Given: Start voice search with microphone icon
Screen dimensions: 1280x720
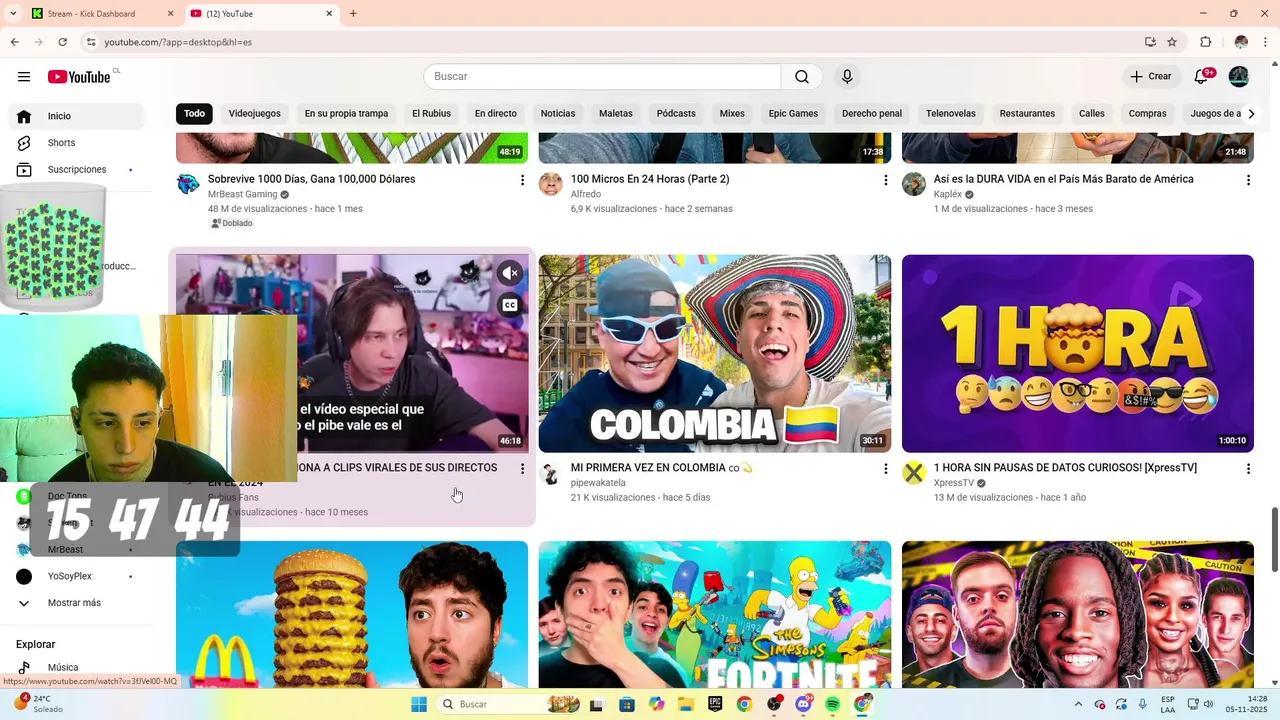Looking at the screenshot, I should tap(847, 77).
